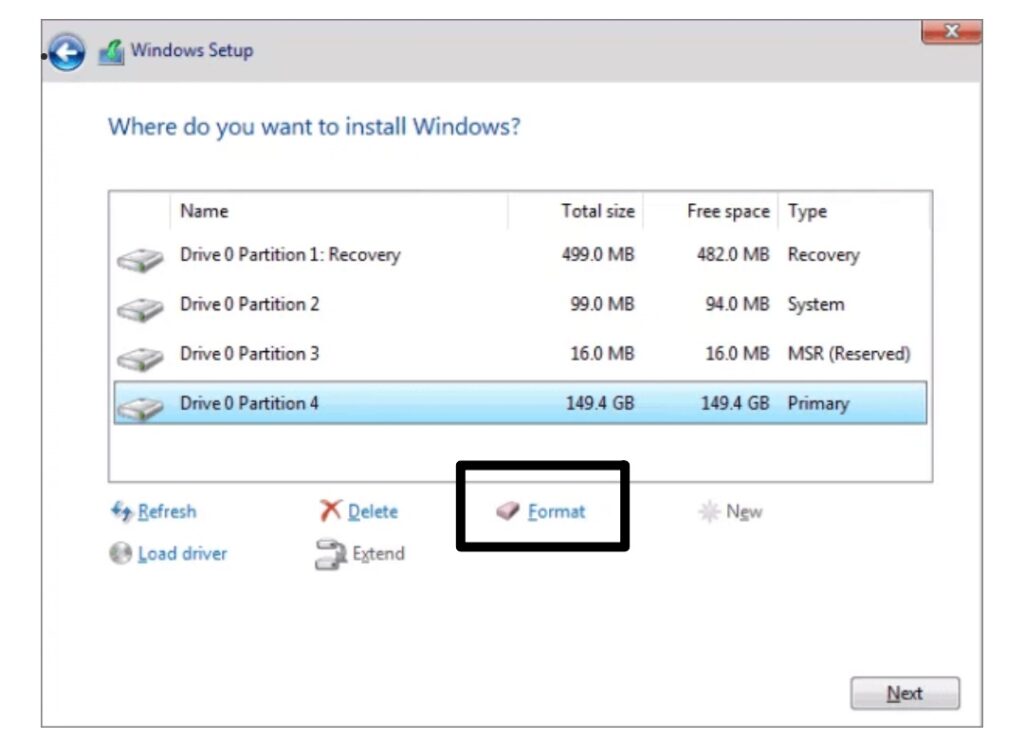This screenshot has height=740, width=1024.
Task: Delete the selected partition
Action: point(372,511)
